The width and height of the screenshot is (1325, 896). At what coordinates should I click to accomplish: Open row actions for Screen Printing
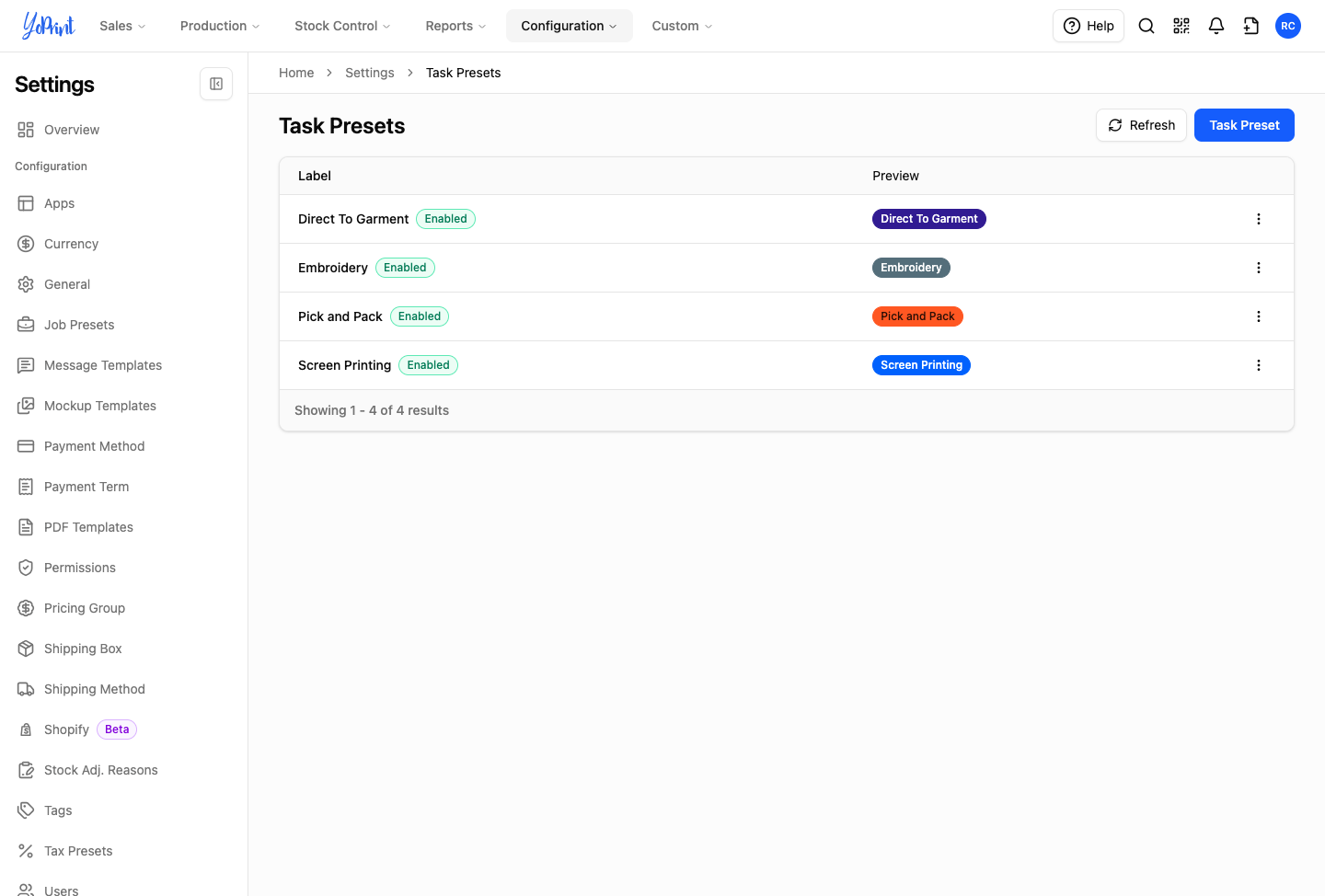click(x=1259, y=365)
